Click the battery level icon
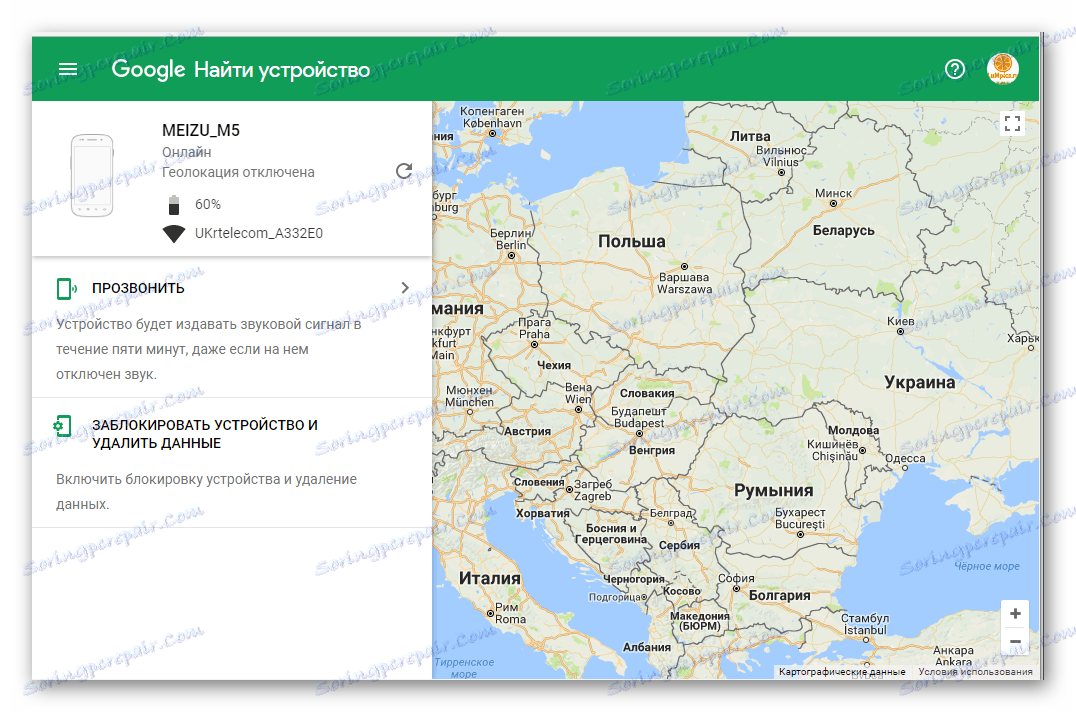Image resolution: width=1076 pixels, height=712 pixels. [174, 204]
